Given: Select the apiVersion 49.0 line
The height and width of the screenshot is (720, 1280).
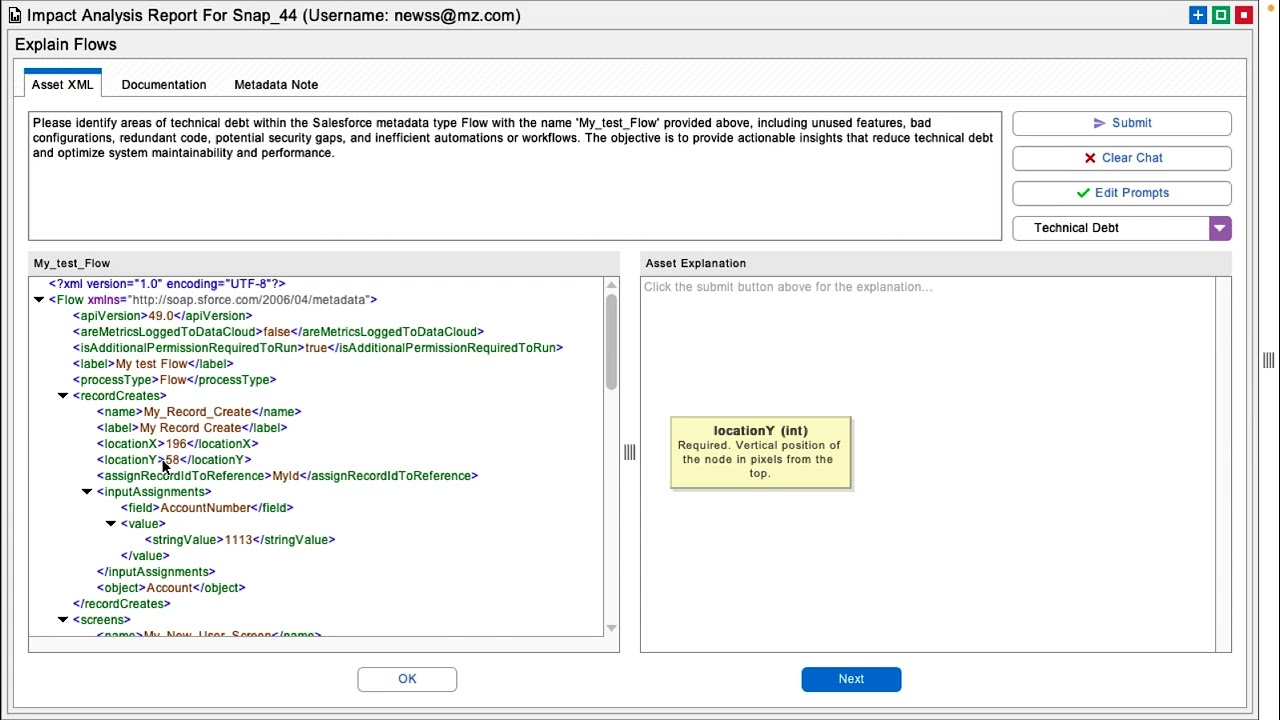Looking at the screenshot, I should [162, 316].
